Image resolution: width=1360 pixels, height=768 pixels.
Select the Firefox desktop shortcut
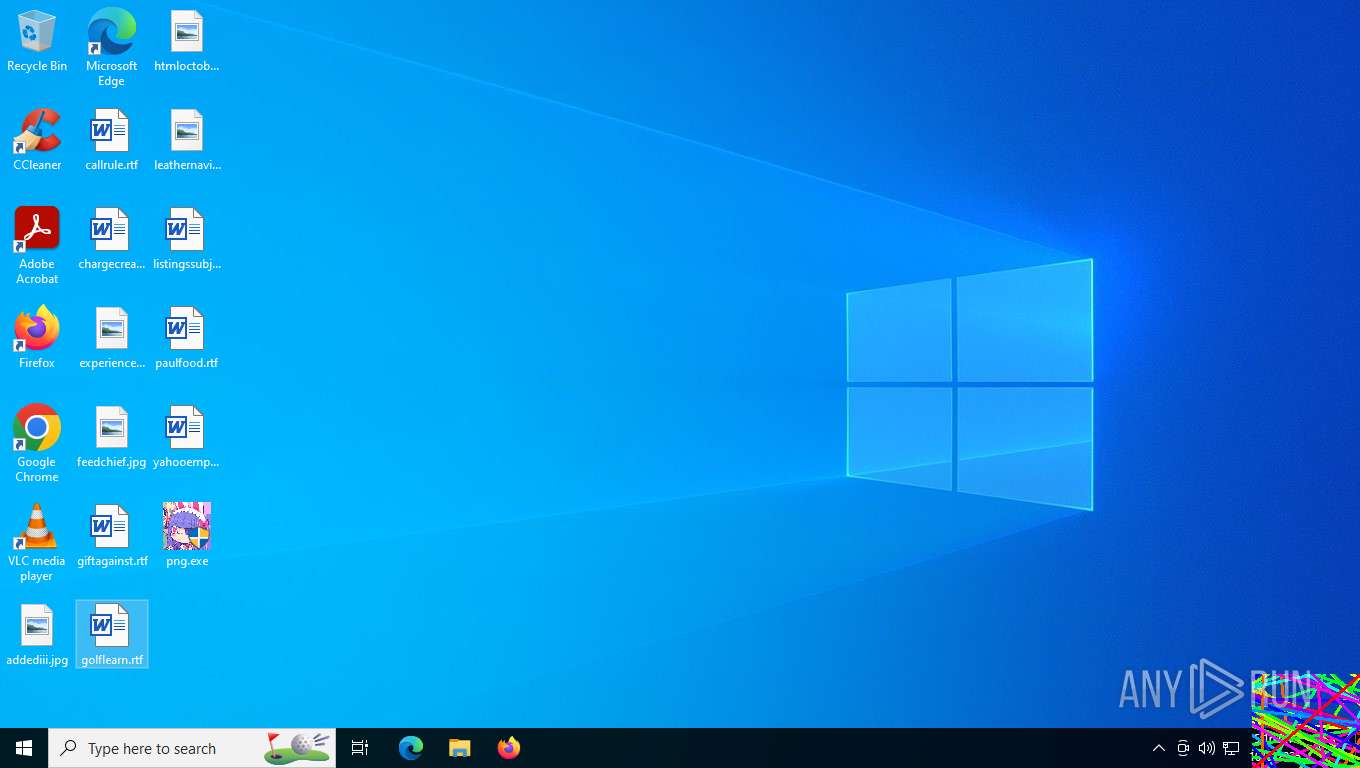[37, 339]
